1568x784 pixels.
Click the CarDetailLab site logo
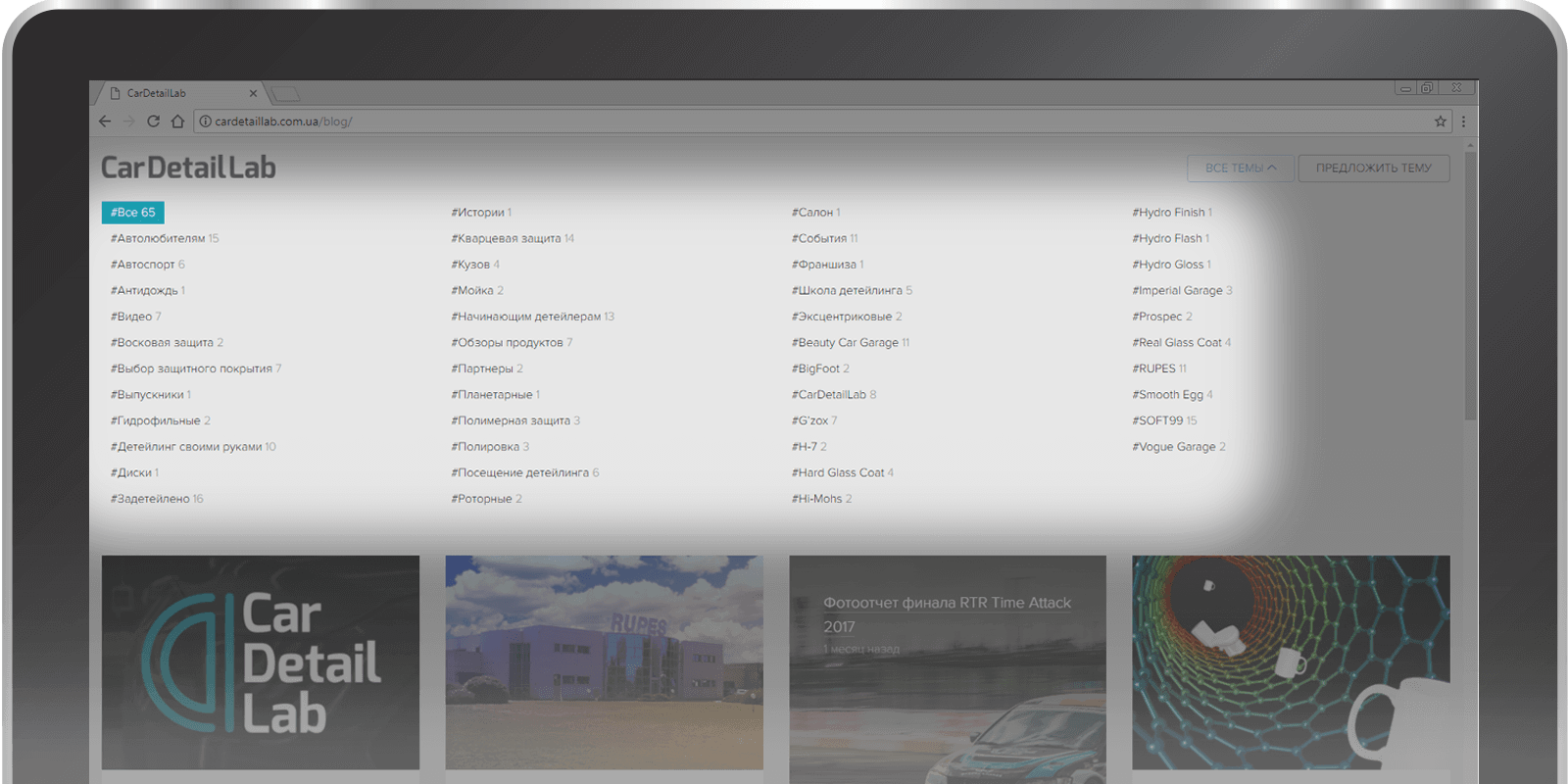pyautogui.click(x=188, y=168)
